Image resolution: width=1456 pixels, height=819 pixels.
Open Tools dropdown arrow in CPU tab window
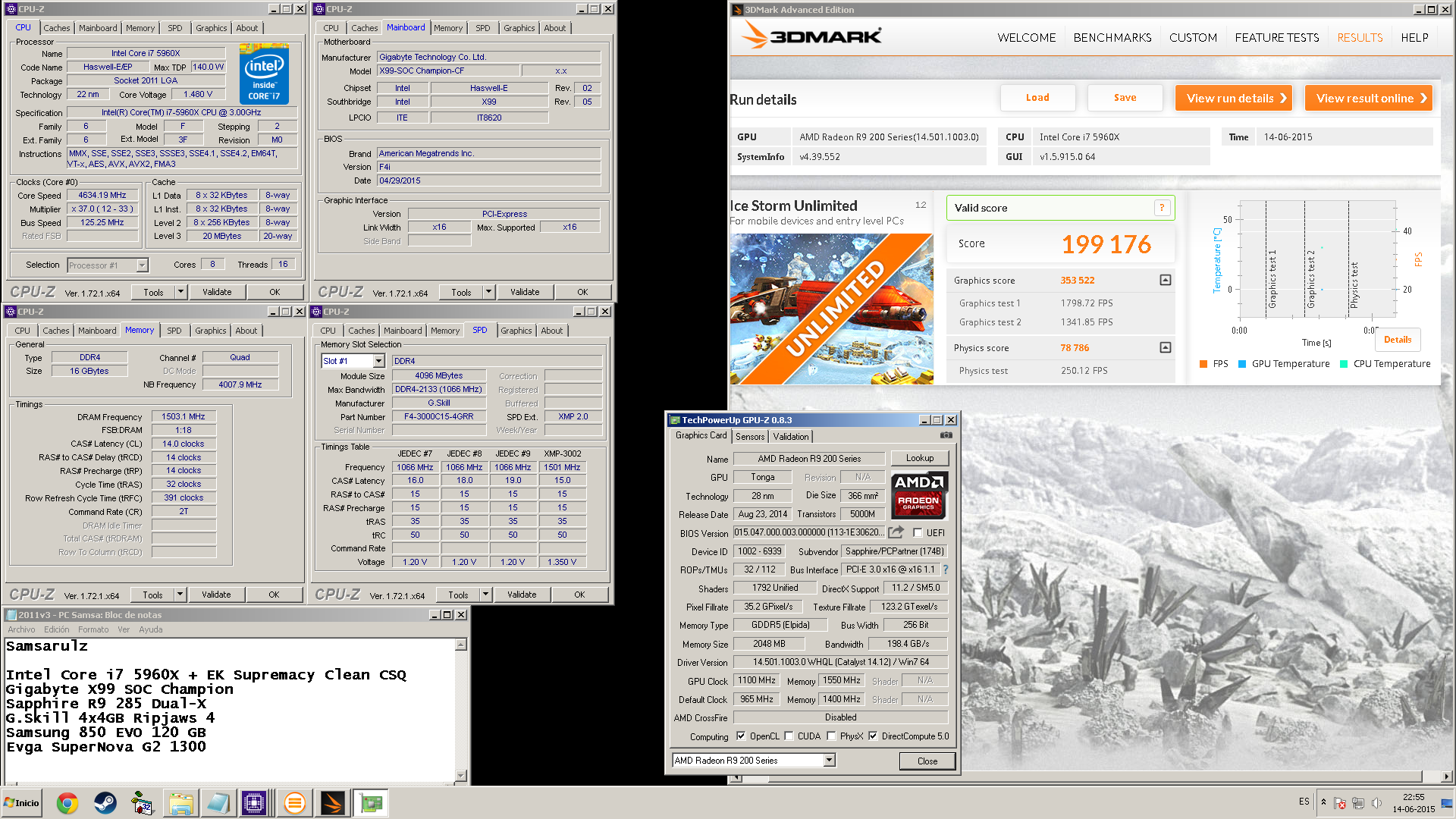[x=180, y=292]
